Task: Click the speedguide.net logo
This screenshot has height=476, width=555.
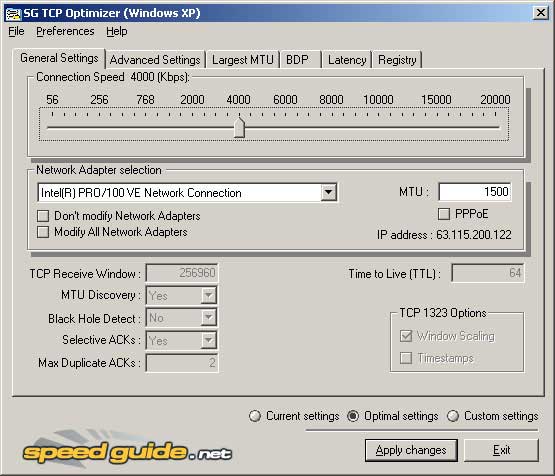Action: 128,452
